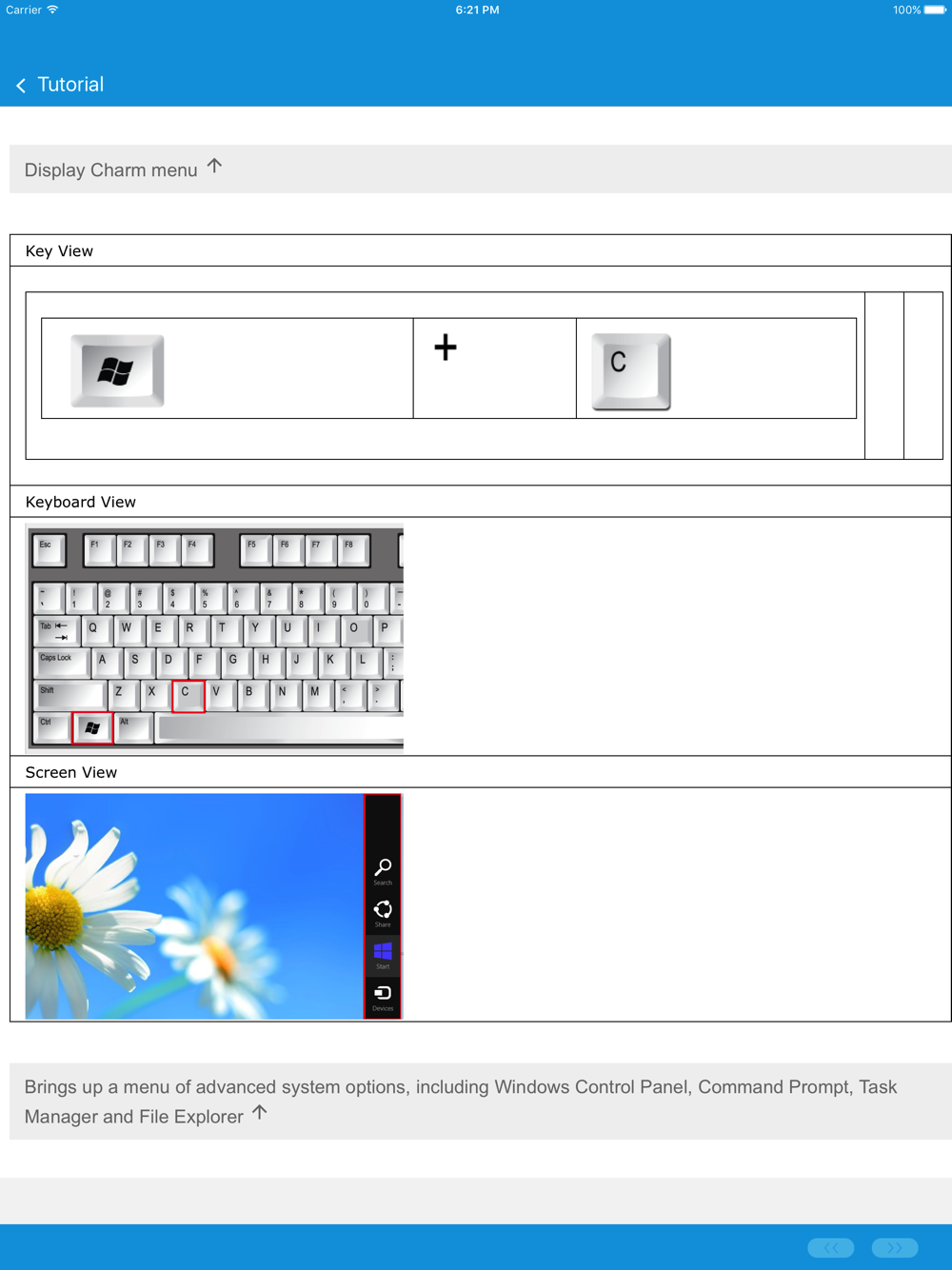Tap the plus symbol between the keys
Screen dimensions: 952x1270
446,347
